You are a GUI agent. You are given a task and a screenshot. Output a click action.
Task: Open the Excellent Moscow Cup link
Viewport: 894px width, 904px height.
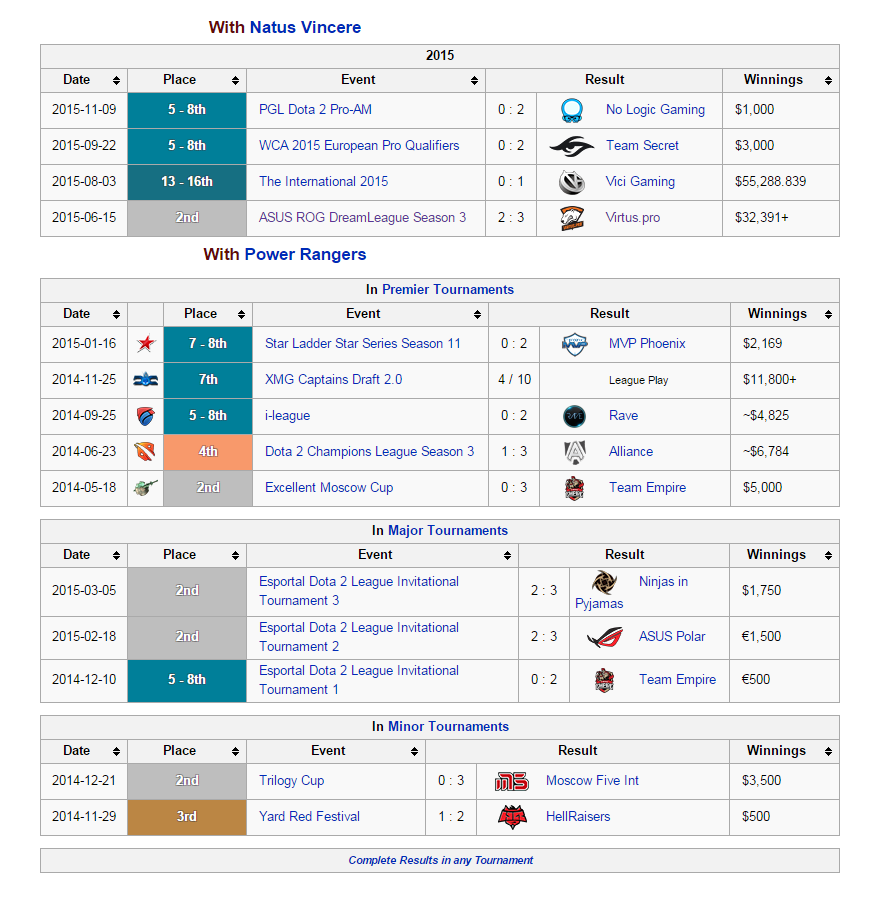[329, 488]
